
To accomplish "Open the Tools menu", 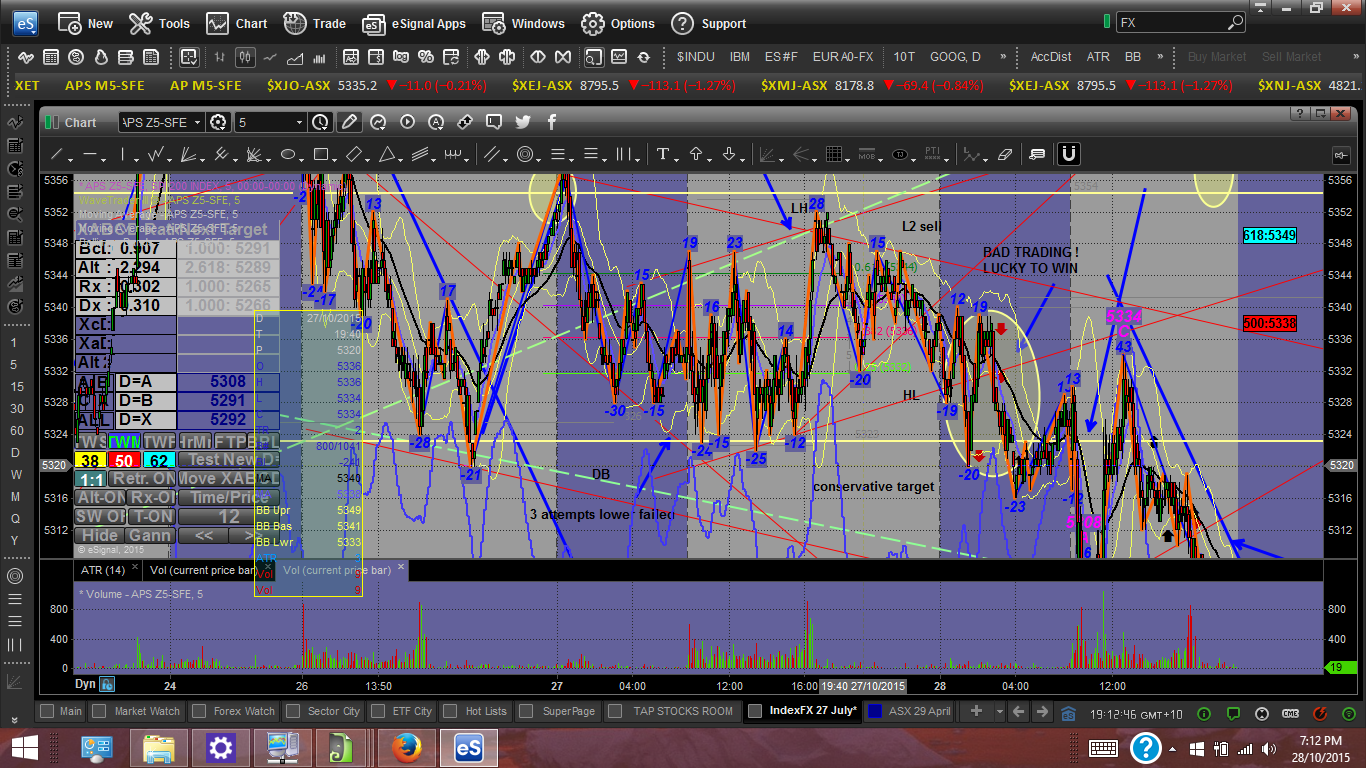I will (160, 23).
